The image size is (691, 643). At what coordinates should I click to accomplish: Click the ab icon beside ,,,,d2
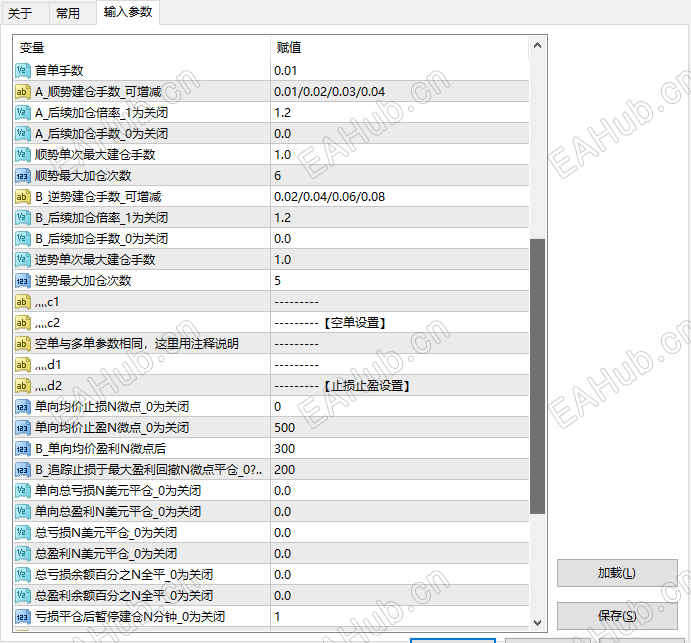click(x=22, y=386)
